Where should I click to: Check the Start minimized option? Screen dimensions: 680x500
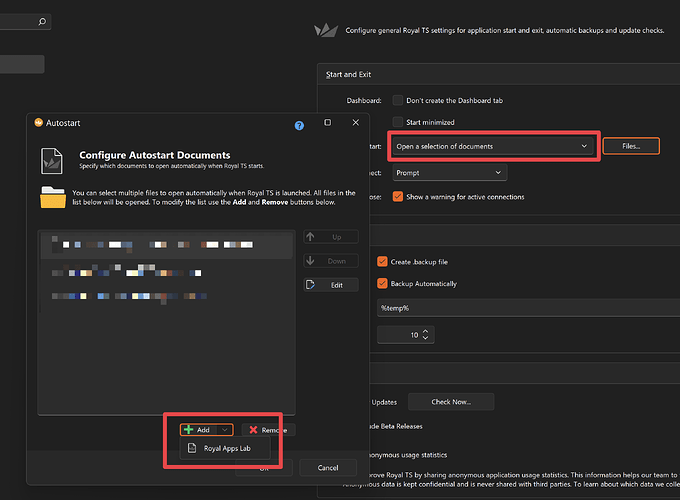point(398,122)
